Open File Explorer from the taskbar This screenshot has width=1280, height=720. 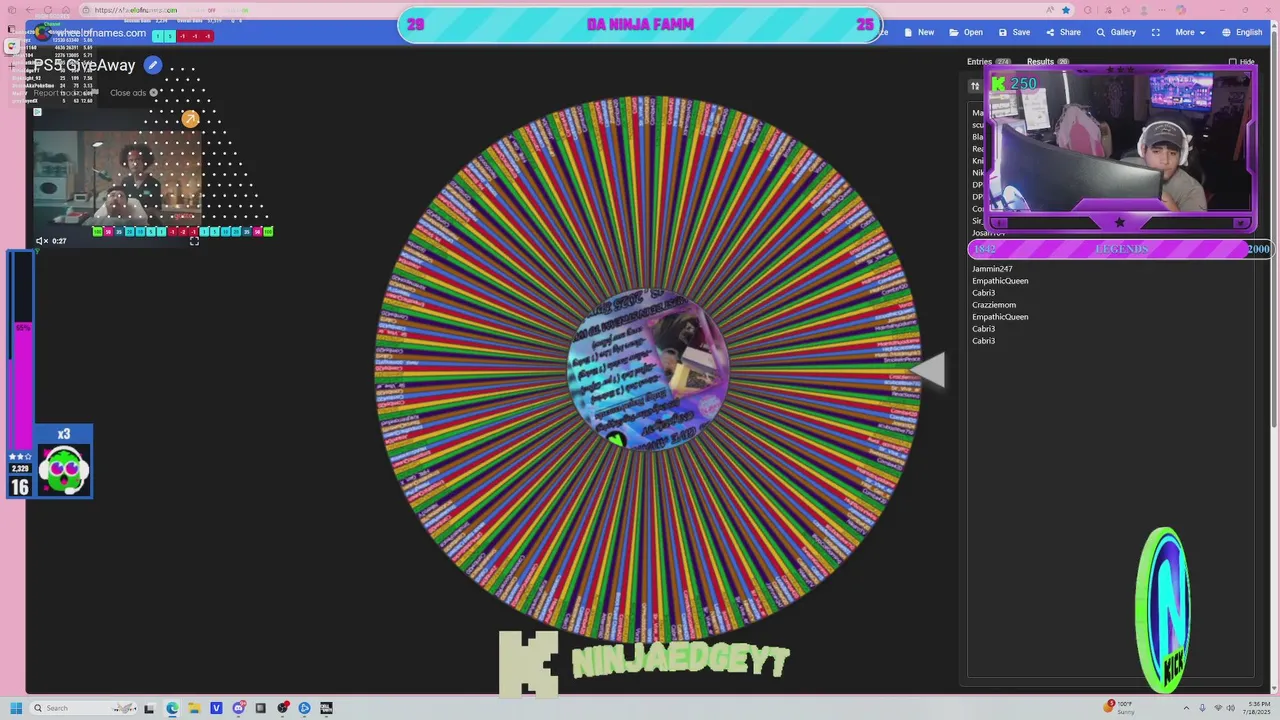194,708
